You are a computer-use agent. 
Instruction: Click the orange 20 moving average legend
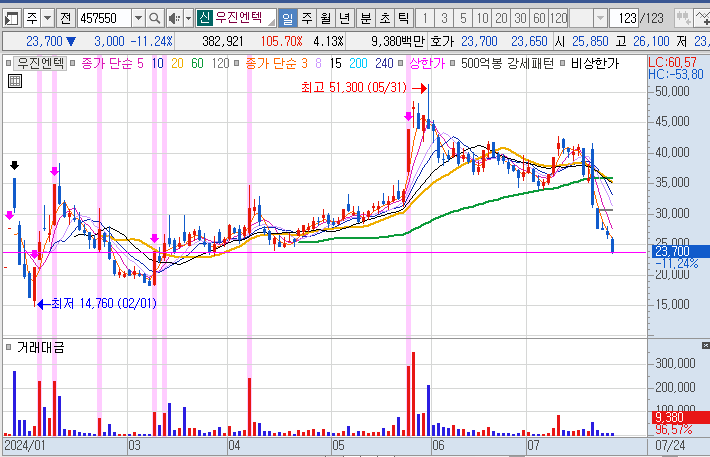[177, 63]
